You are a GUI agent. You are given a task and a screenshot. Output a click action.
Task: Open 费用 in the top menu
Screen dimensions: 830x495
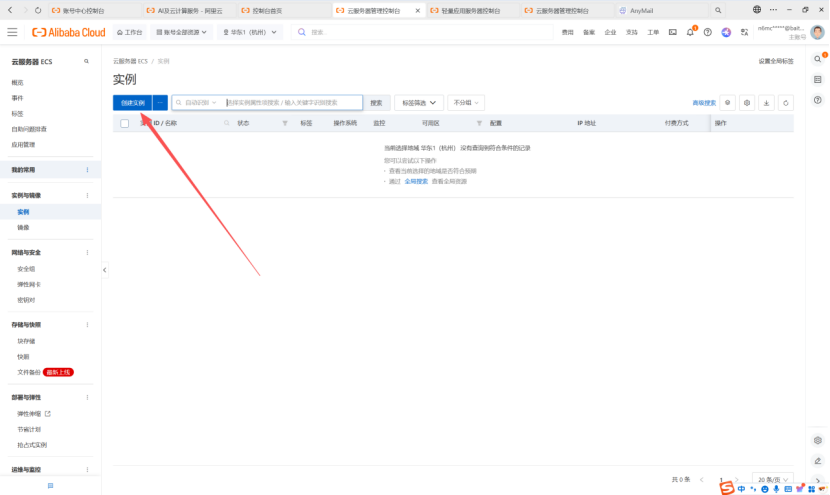(x=567, y=32)
